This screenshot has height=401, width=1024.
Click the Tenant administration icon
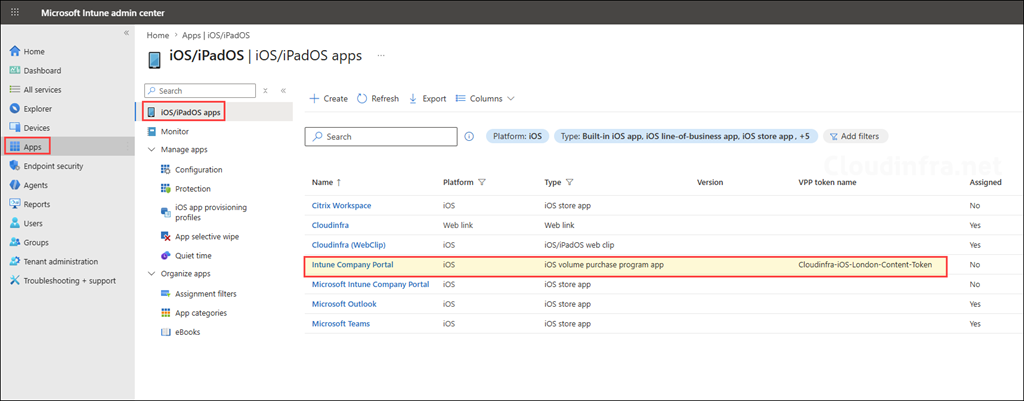pyautogui.click(x=15, y=261)
